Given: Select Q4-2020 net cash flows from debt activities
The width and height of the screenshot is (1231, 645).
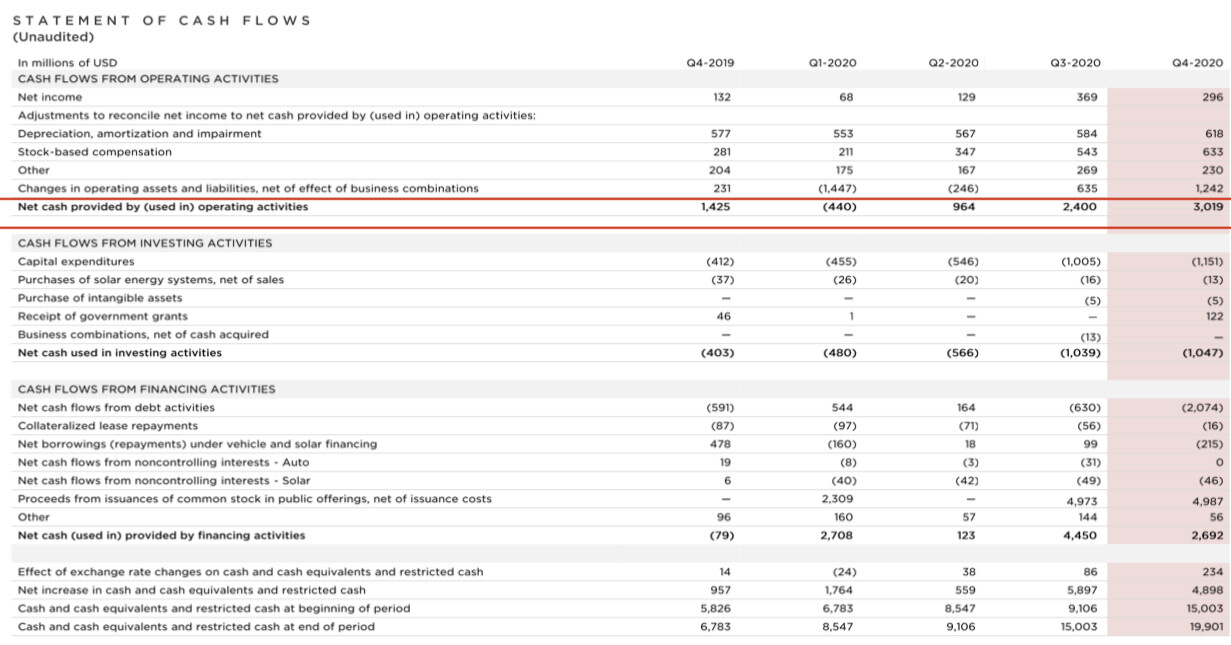Looking at the screenshot, I should pos(1202,408).
